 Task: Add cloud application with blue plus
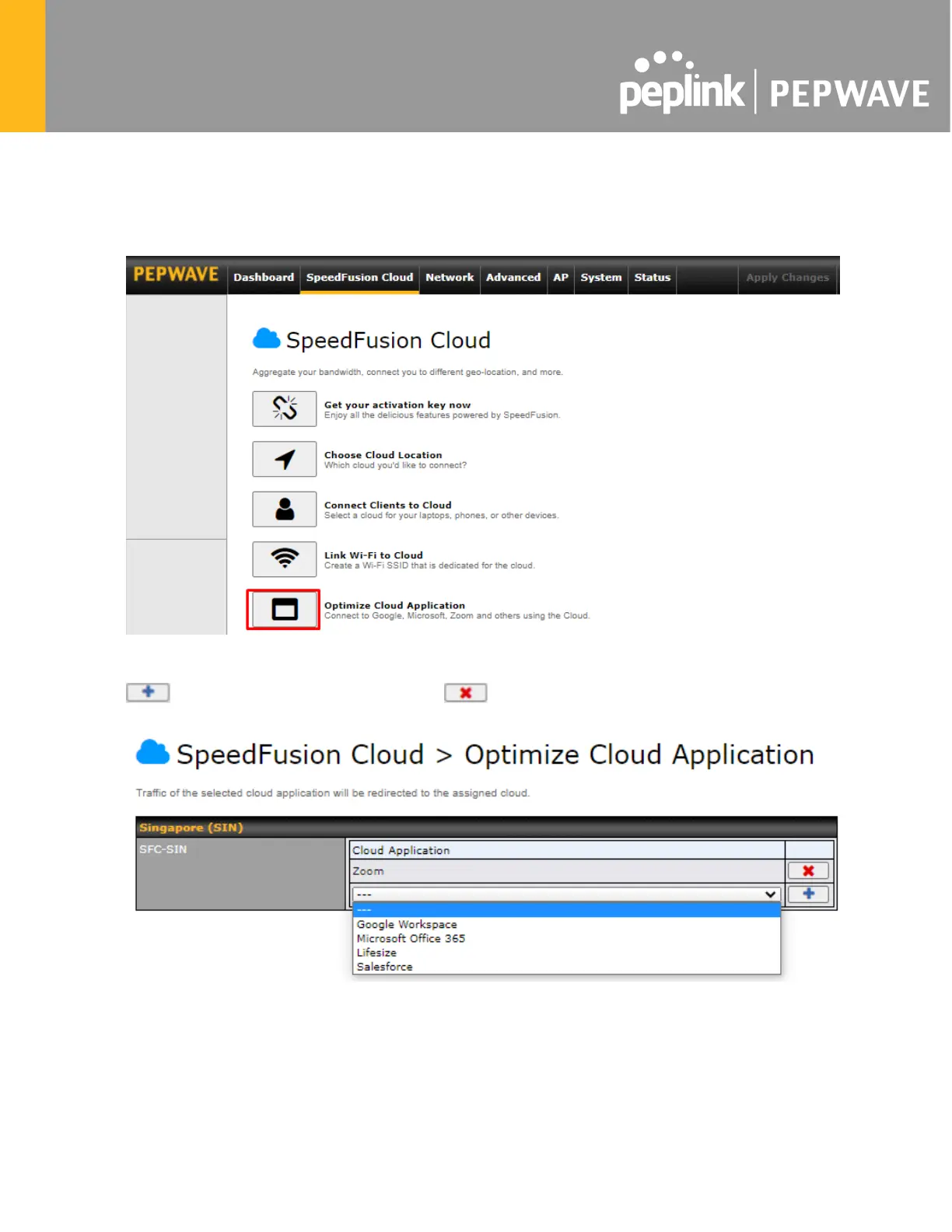point(808,894)
